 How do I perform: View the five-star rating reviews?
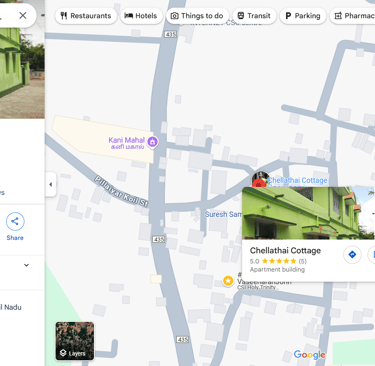[x=278, y=261]
